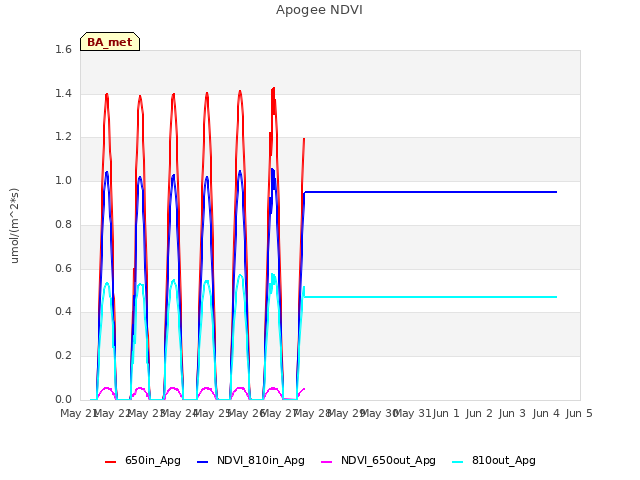Click the 0.4 y-axis tick label

tap(63, 311)
